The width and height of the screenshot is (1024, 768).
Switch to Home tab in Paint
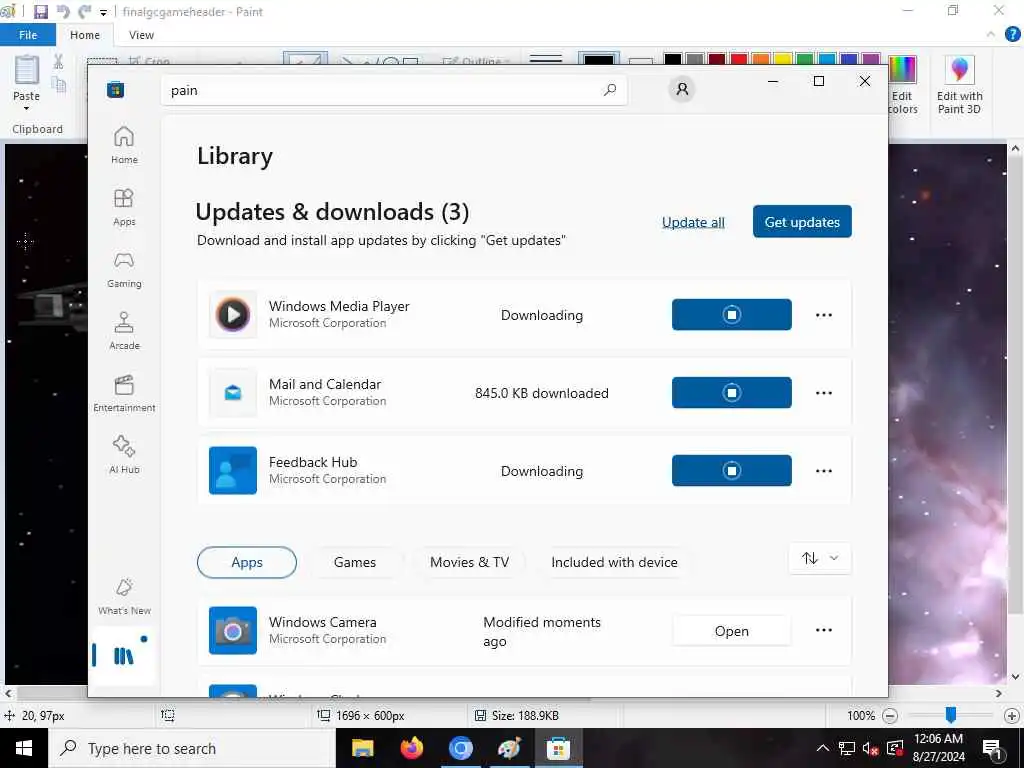(85, 35)
